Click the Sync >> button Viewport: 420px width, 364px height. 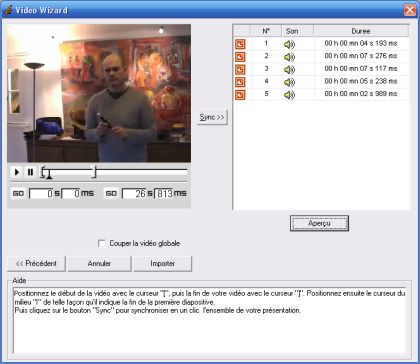(x=212, y=117)
